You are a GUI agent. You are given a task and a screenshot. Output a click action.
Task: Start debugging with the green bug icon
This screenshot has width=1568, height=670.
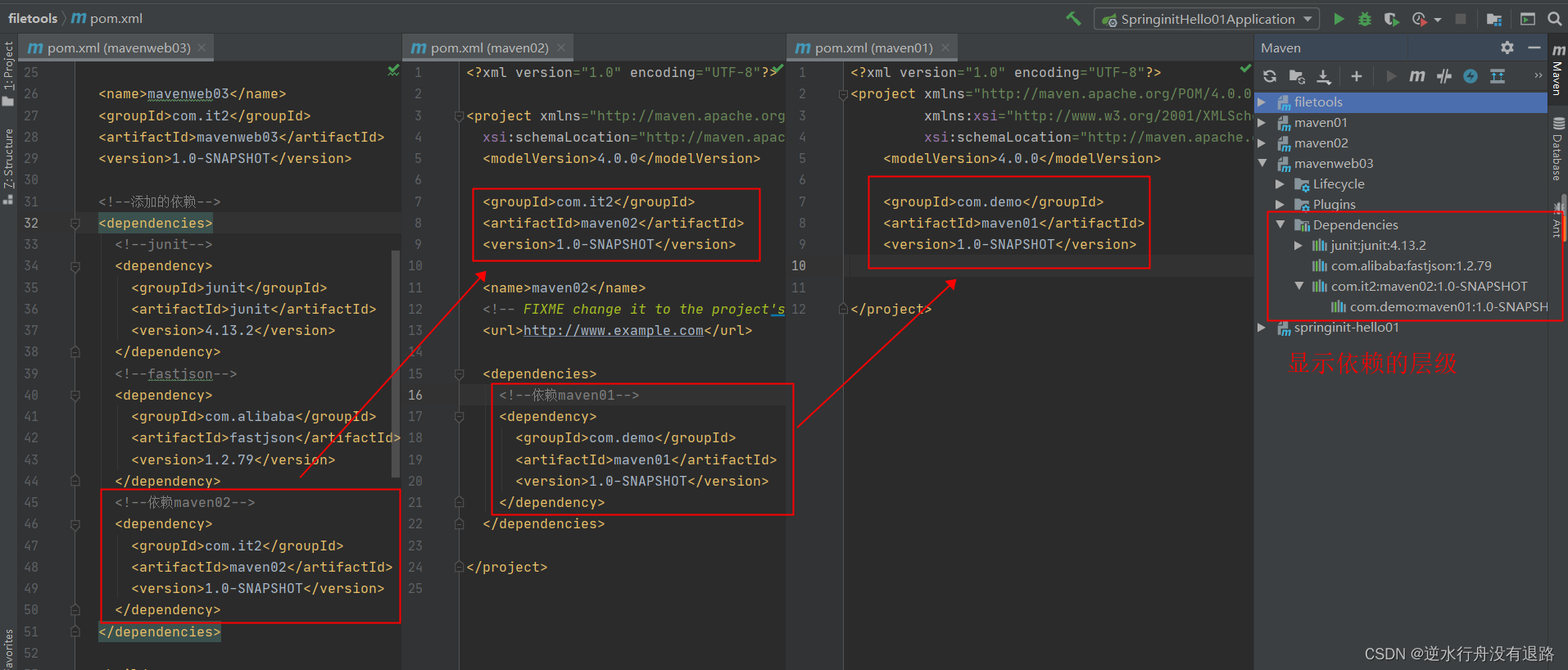click(x=1365, y=19)
